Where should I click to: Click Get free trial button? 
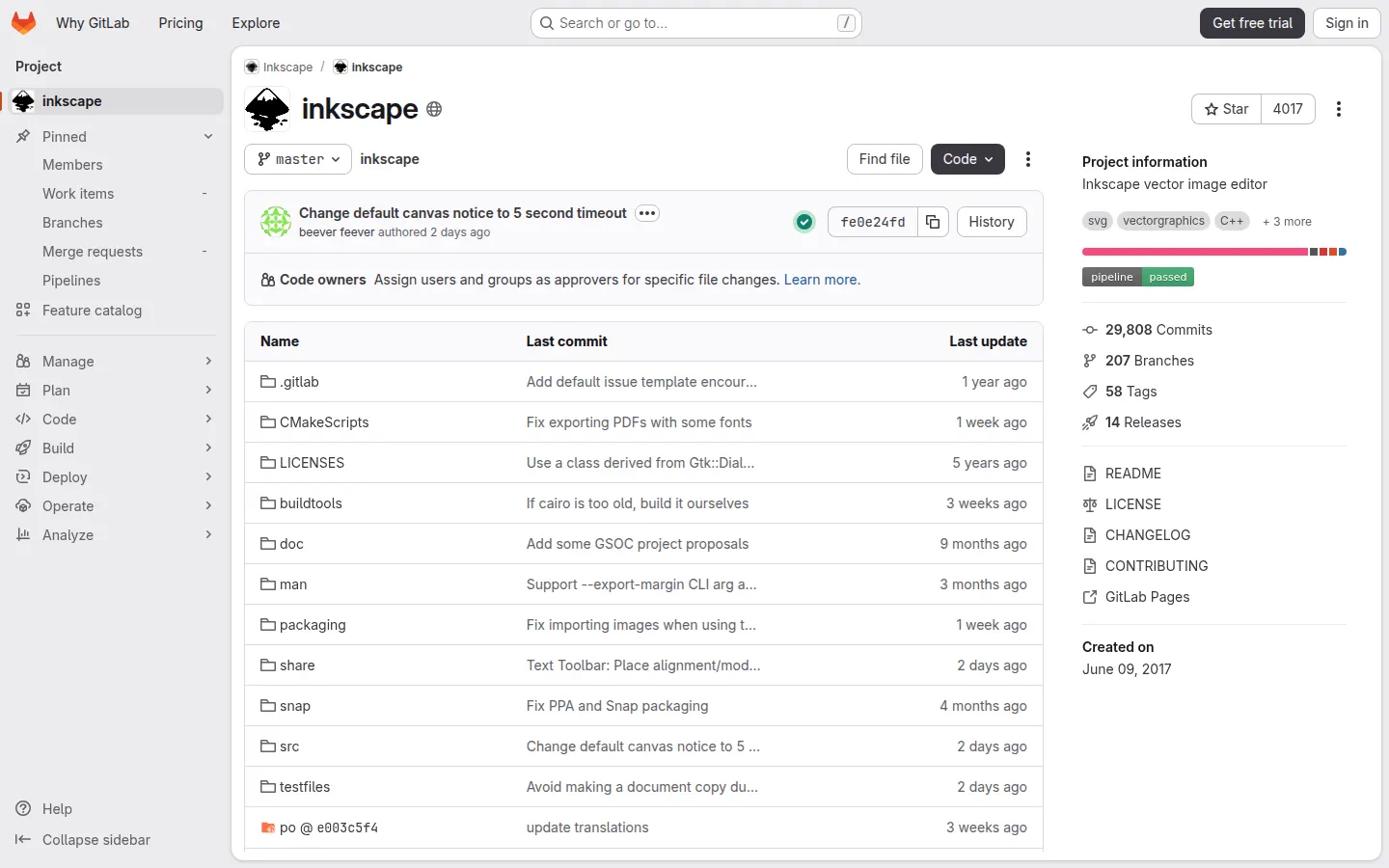coord(1252,23)
